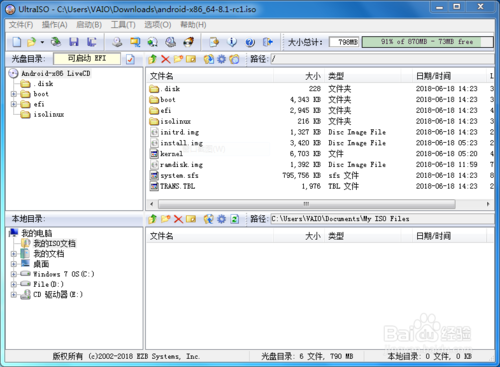Screen dimensions: 500x367
Task: Open dropdown arrow beside Open icon
Action: point(42,42)
